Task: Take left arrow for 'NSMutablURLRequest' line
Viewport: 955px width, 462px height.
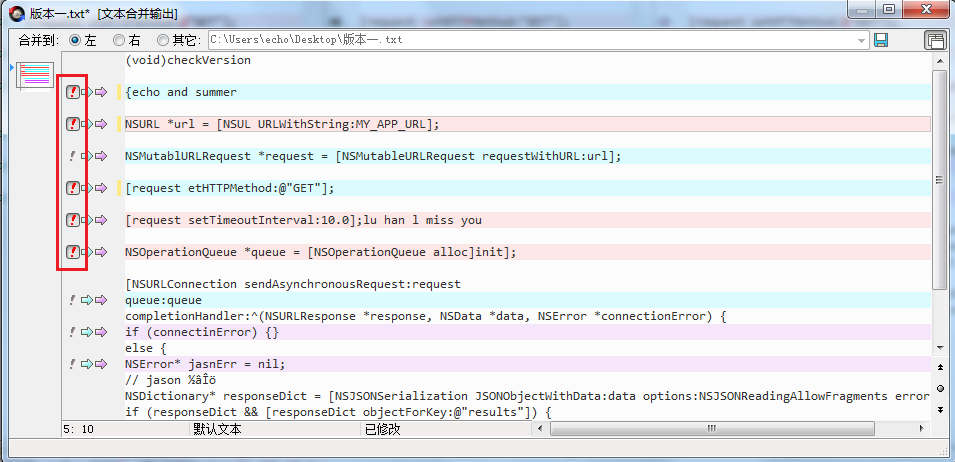Action: [x=88, y=156]
